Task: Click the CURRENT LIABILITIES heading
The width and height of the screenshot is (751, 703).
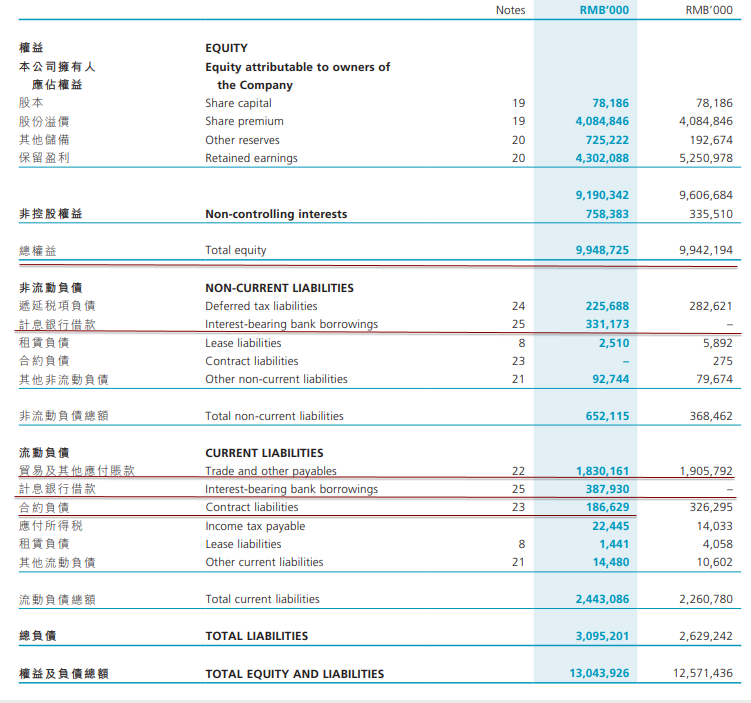Action: [x=264, y=453]
